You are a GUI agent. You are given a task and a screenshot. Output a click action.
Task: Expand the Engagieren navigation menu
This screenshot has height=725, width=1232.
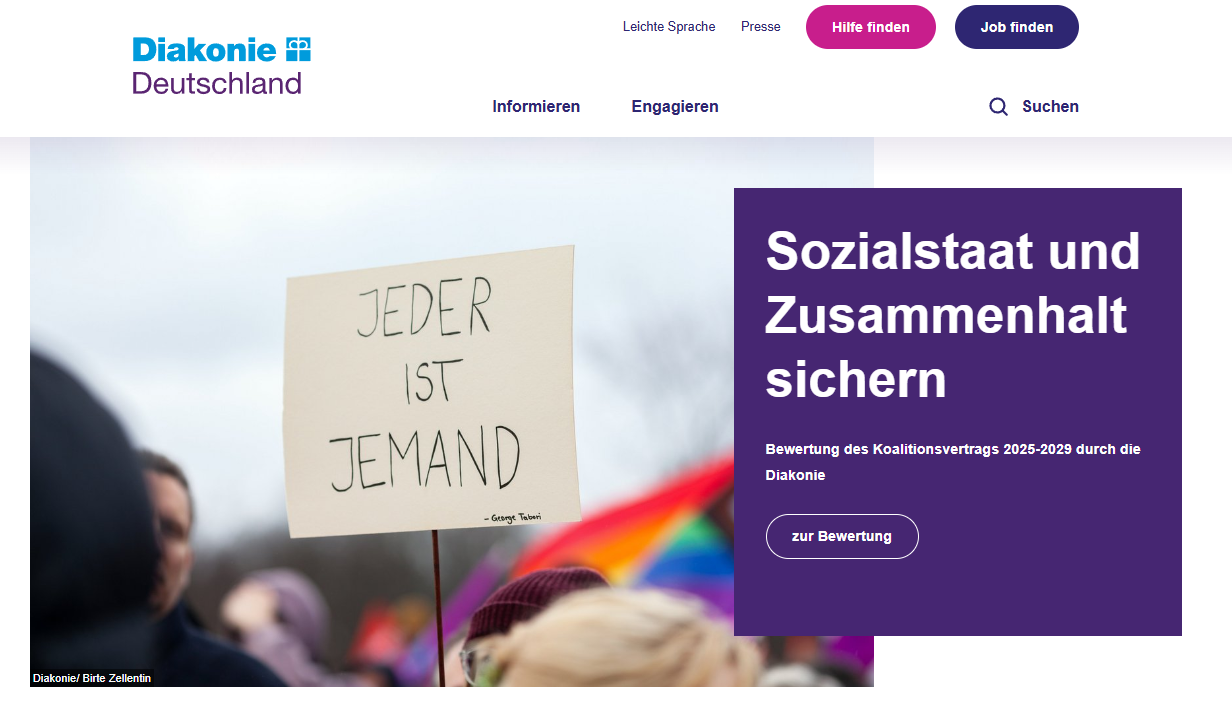coord(675,106)
